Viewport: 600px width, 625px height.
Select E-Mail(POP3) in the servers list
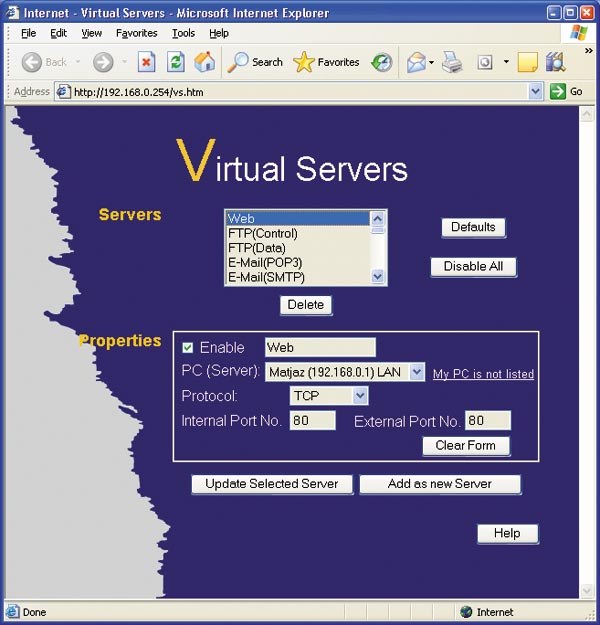click(x=298, y=262)
